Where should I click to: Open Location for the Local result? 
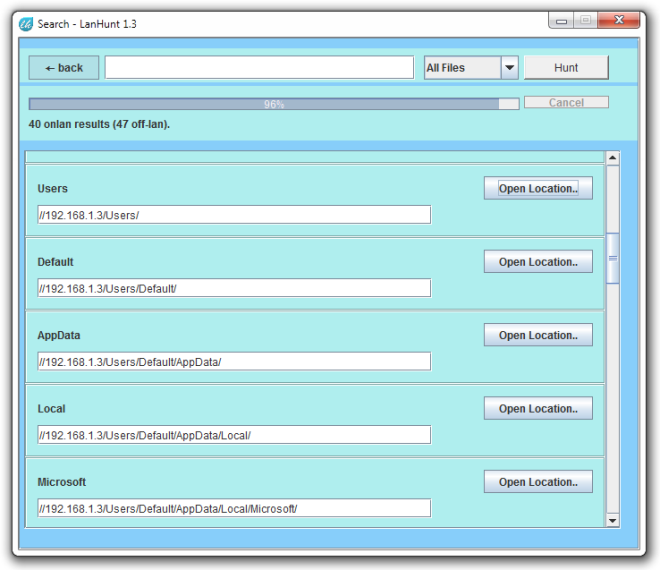538,408
